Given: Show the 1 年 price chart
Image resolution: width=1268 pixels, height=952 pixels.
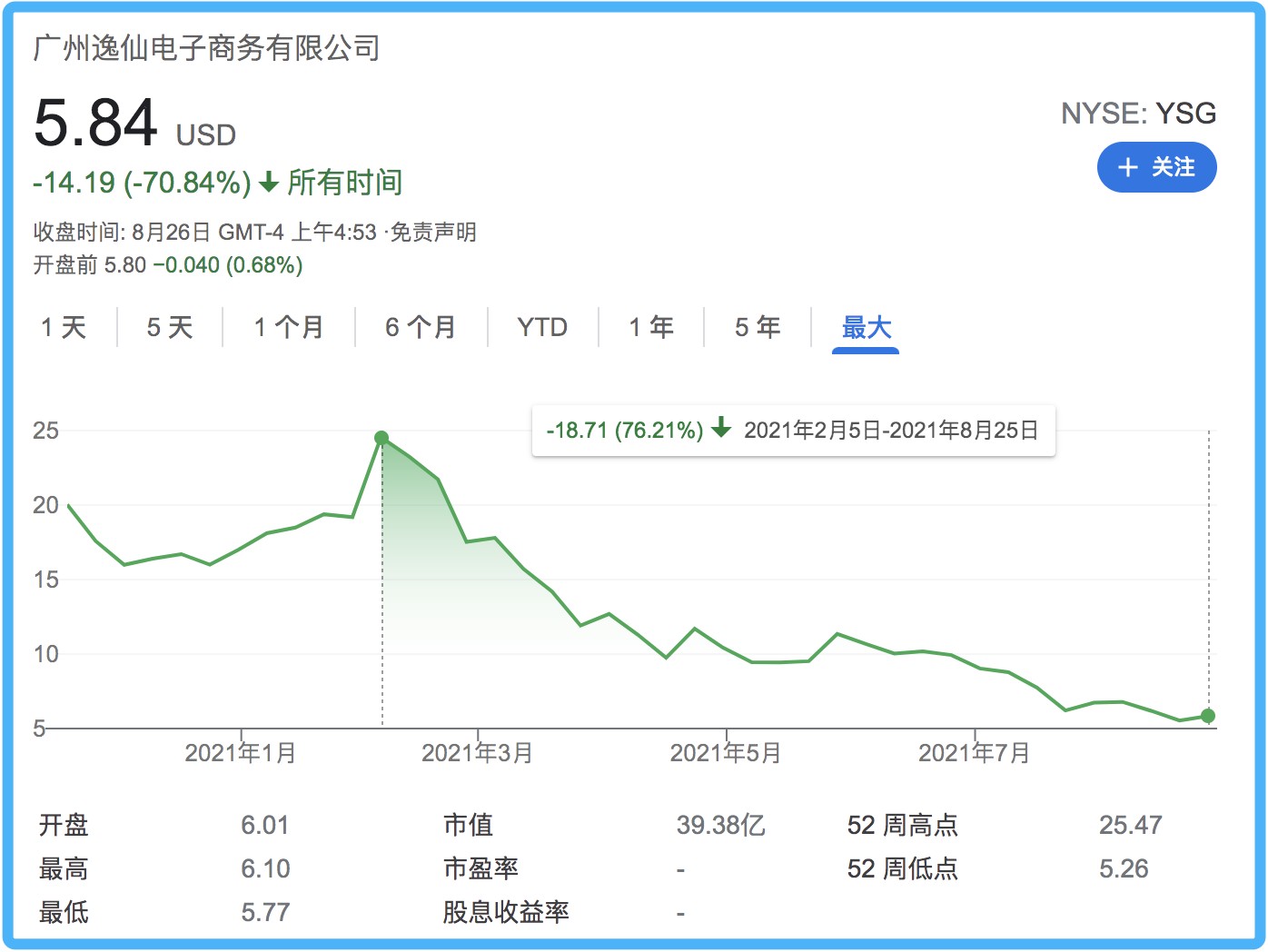Looking at the screenshot, I should pos(651,327).
